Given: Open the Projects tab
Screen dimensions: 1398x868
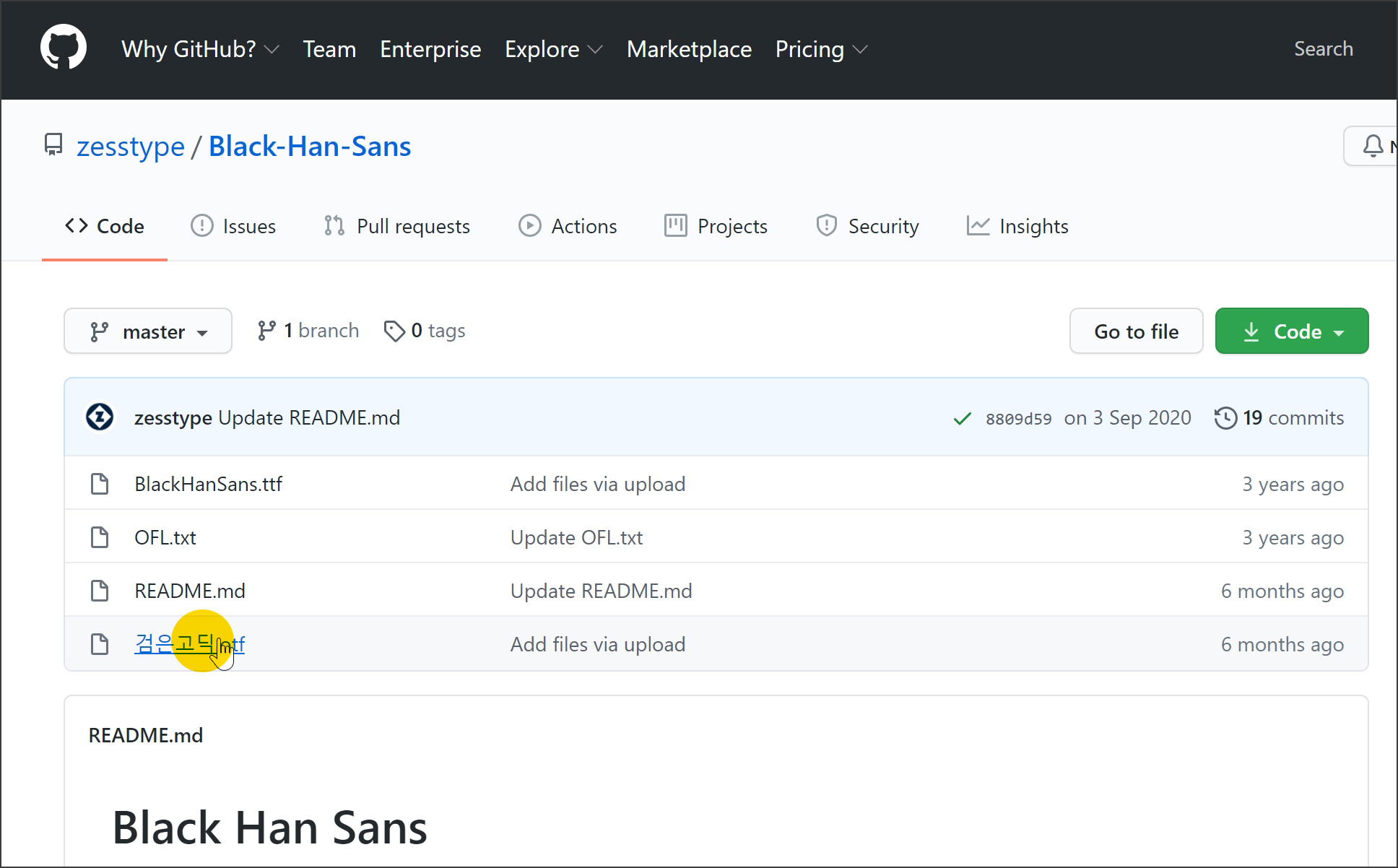Looking at the screenshot, I should pyautogui.click(x=716, y=226).
